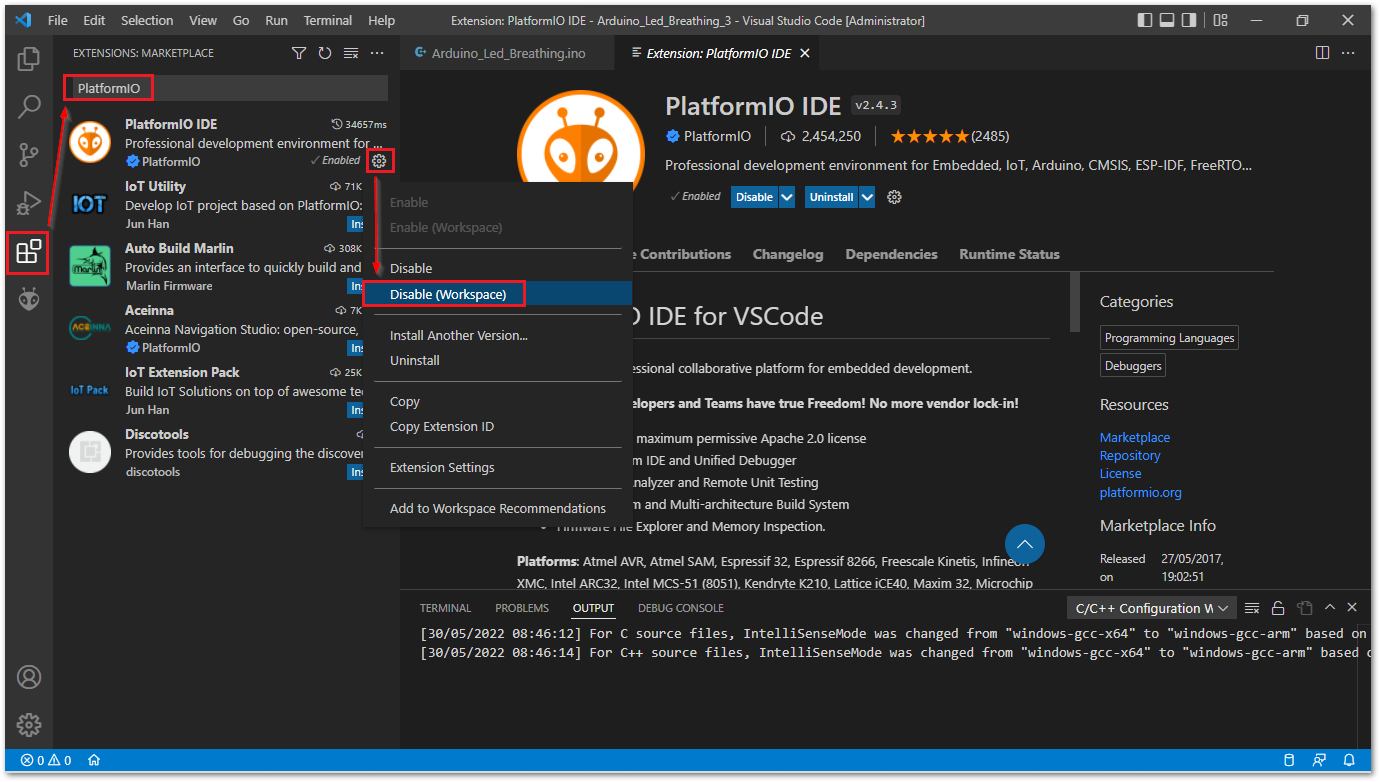1380x782 pixels.
Task: Expand Uninstall button dropdown arrow
Action: tap(867, 197)
